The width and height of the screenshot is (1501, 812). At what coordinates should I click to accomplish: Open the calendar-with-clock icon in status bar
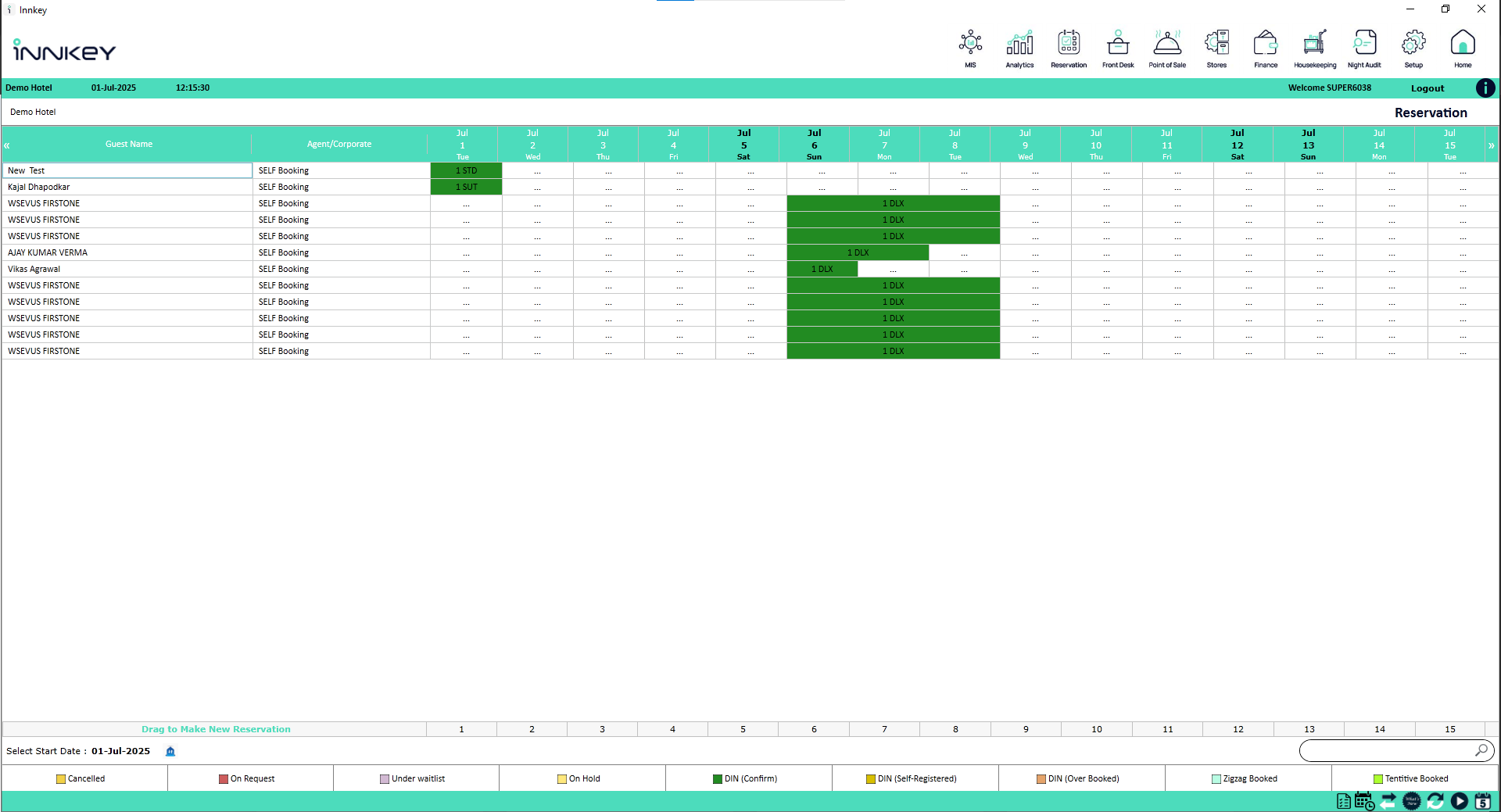point(1365,801)
